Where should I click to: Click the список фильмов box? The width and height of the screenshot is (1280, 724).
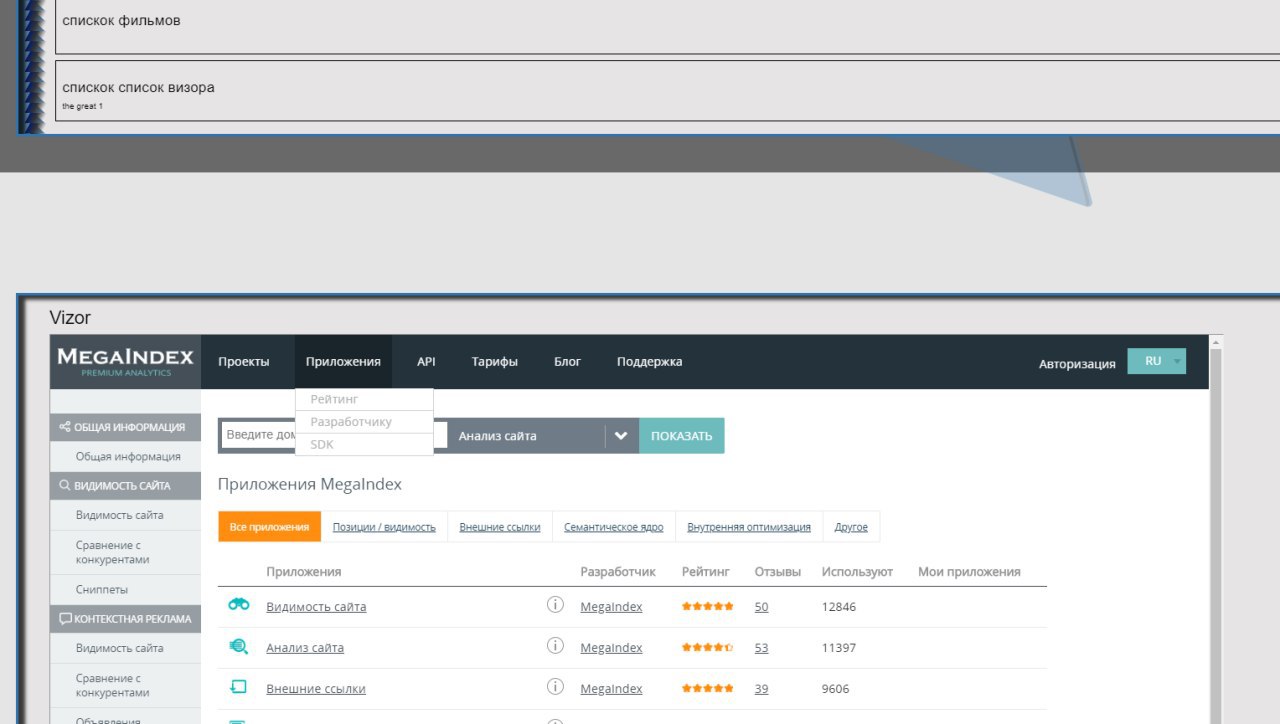[x=667, y=26]
